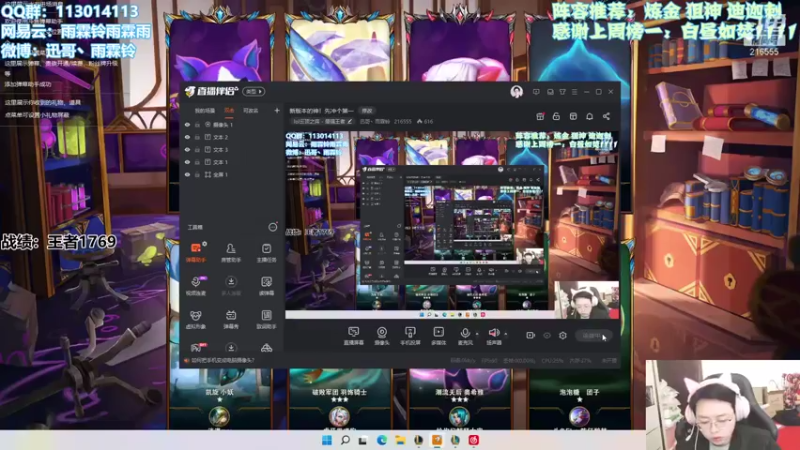This screenshot has height=450, width=800.
Task: Toggle the lock on 全屏 1 layer
Action: coord(197,174)
